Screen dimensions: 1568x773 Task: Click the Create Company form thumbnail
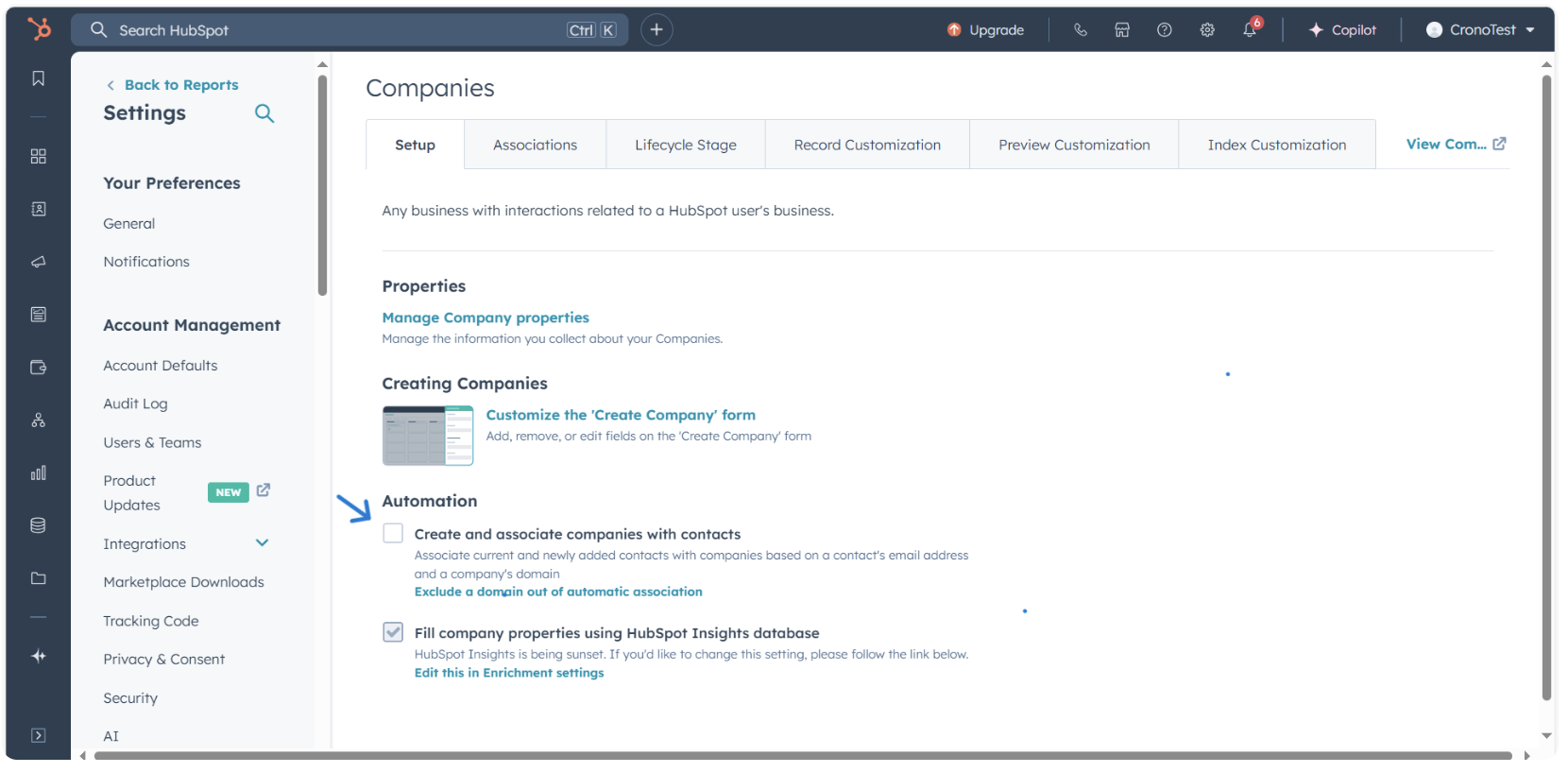428,436
